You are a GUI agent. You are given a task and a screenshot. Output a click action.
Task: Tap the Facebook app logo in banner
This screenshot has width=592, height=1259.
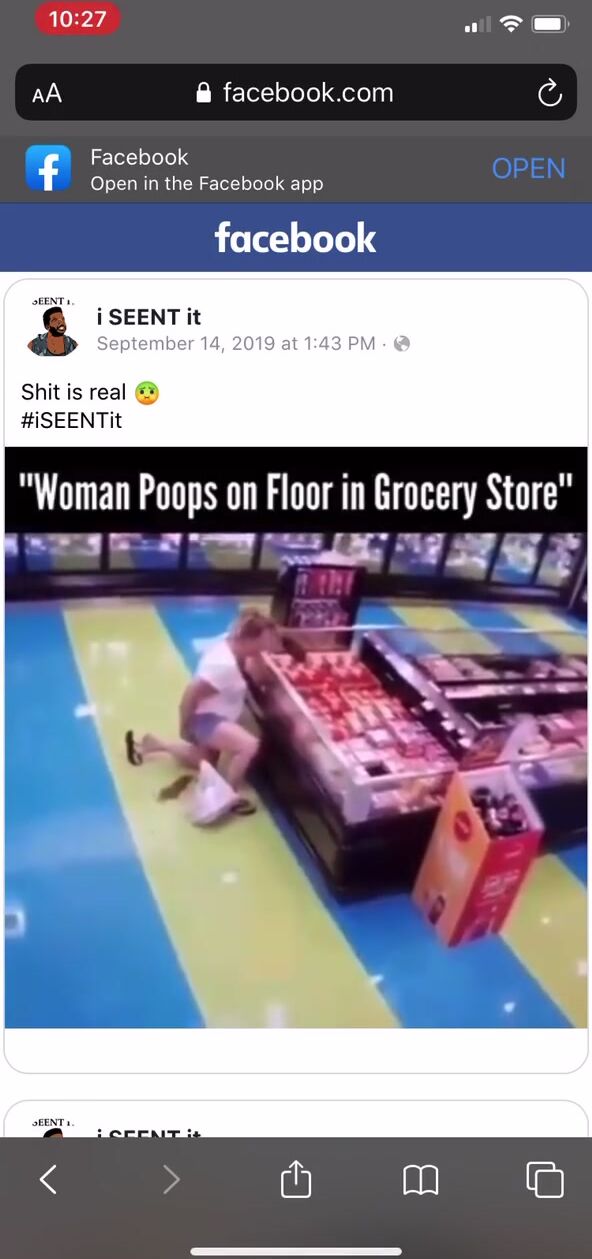[x=49, y=169]
